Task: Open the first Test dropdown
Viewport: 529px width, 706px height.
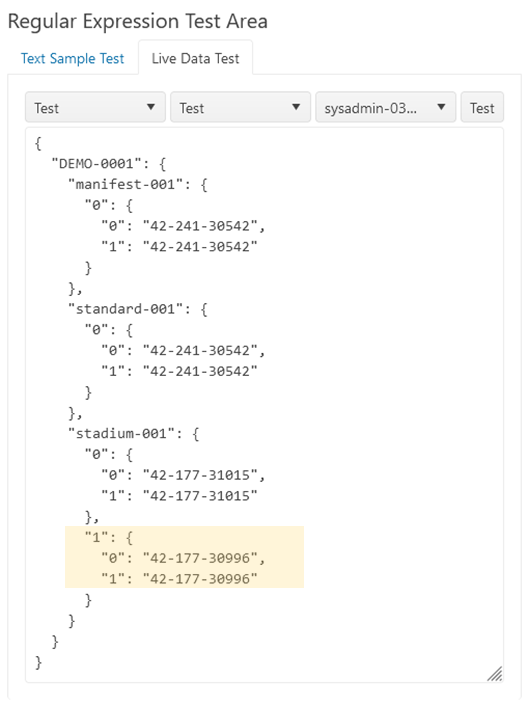Action: [95, 108]
